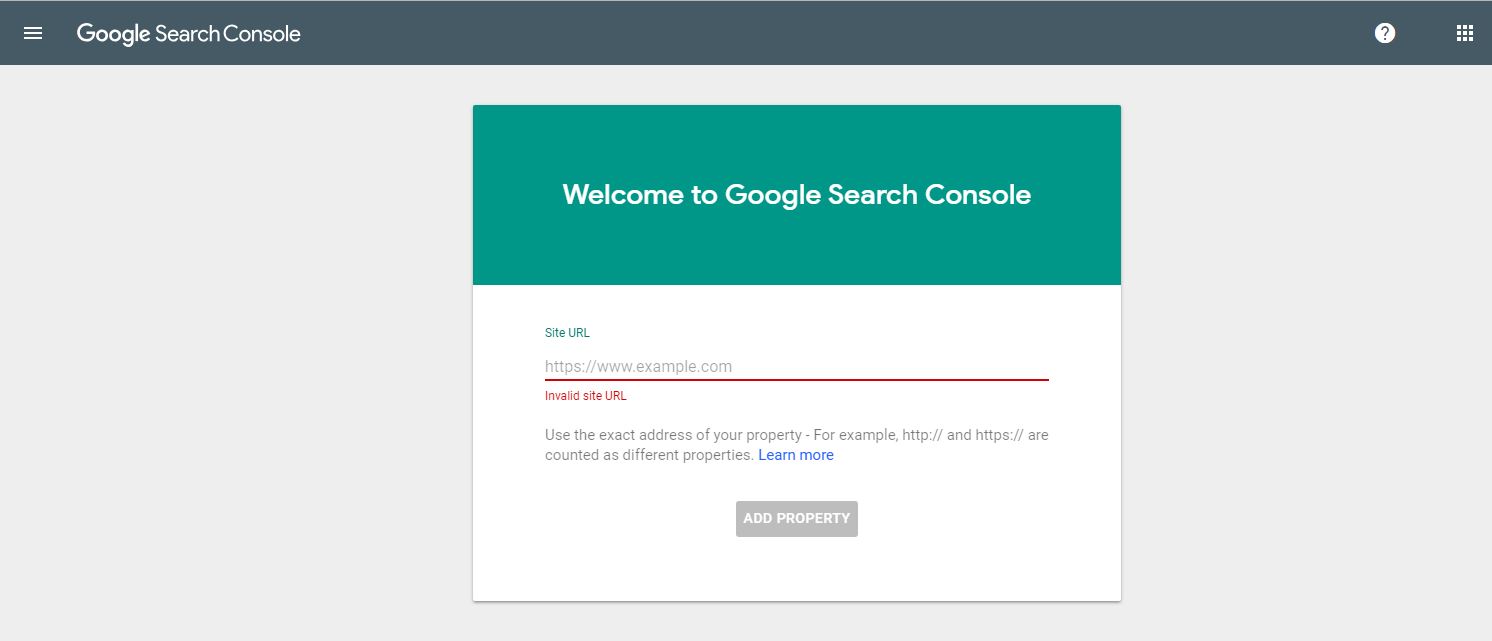Viewport: 1492px width, 641px height.
Task: Click the word Welcome in the banner
Action: [622, 194]
